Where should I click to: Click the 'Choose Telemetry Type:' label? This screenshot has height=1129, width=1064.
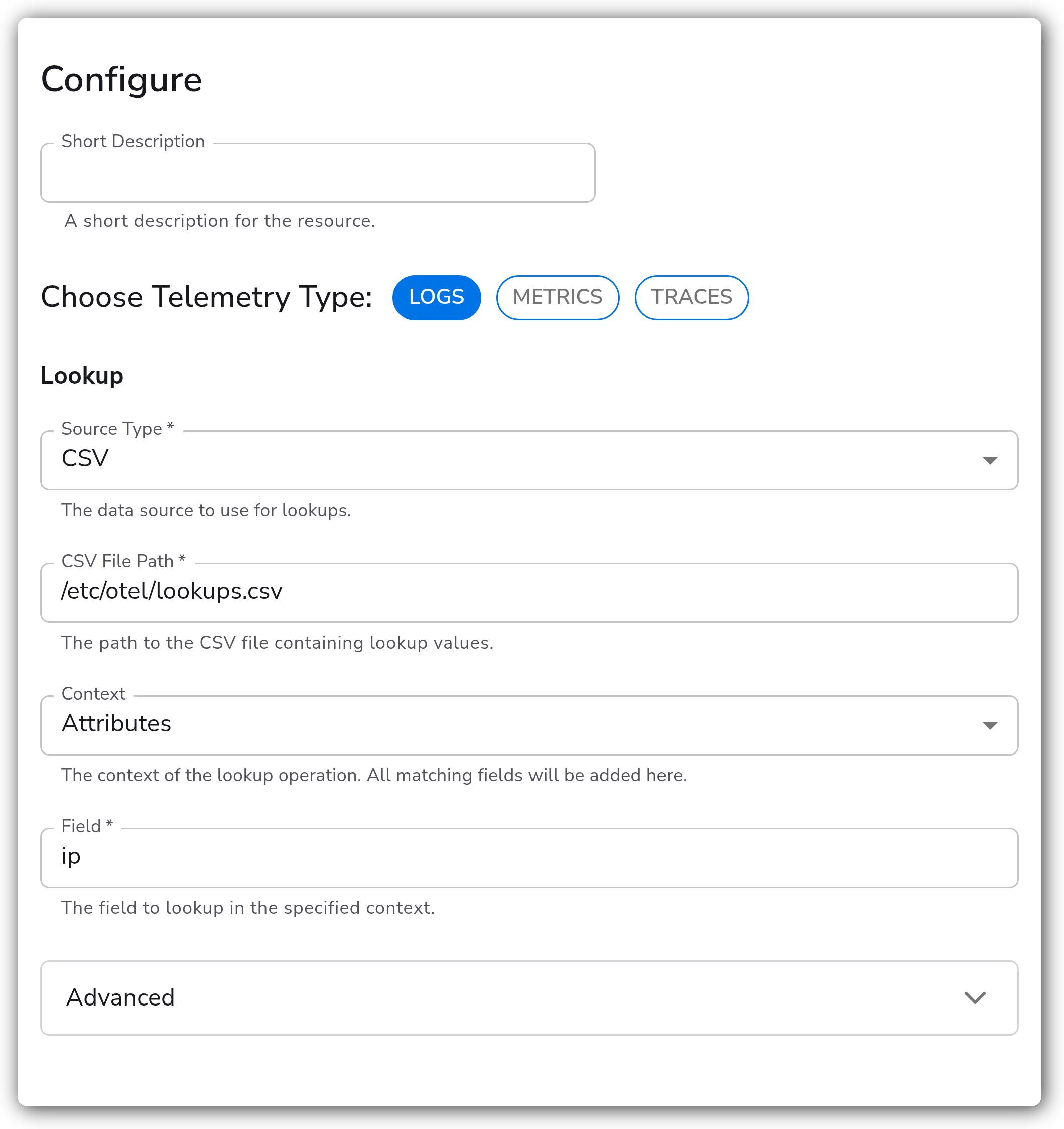206,297
